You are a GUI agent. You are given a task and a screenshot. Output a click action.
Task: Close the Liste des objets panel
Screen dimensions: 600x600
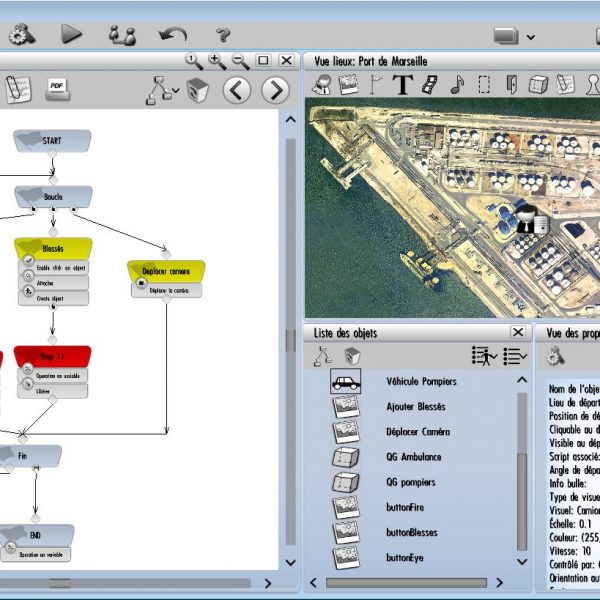pyautogui.click(x=518, y=332)
